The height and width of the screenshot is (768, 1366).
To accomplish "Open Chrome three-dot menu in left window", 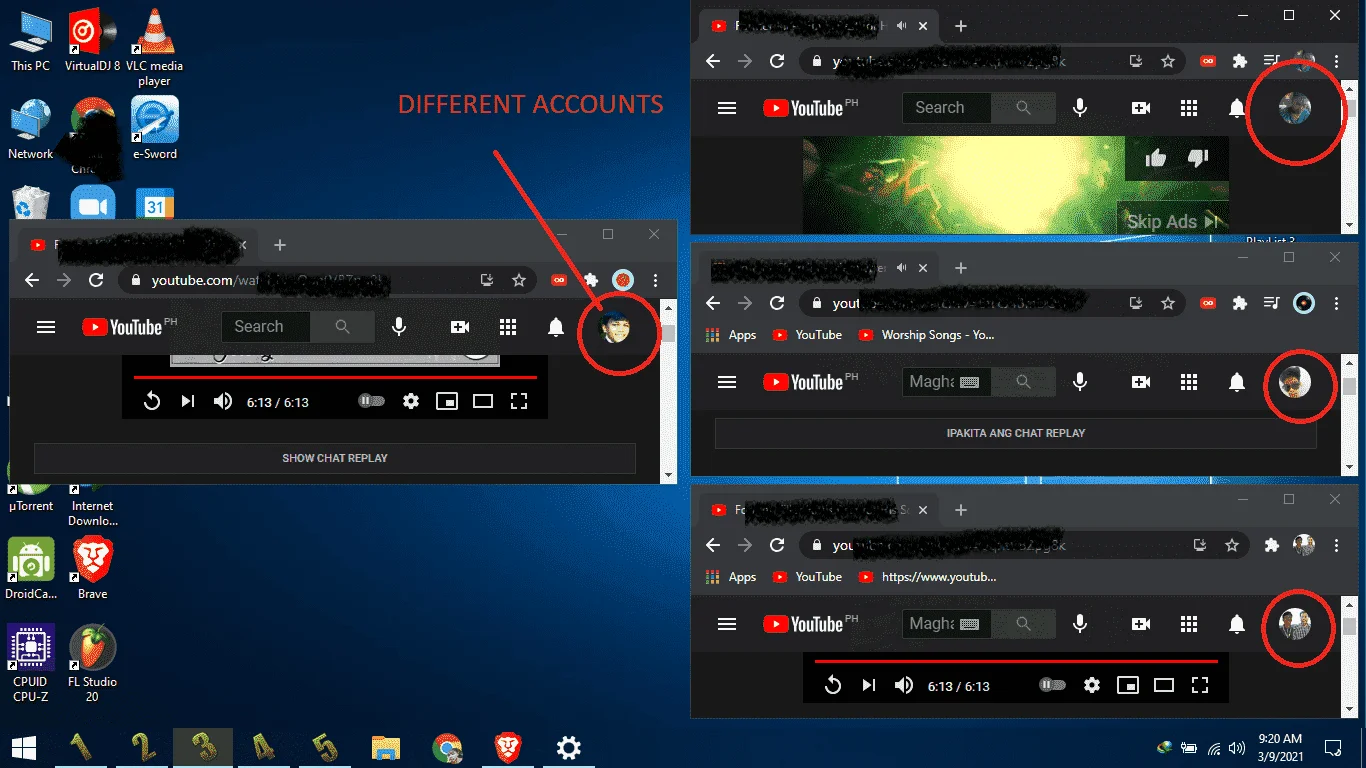I will 655,281.
